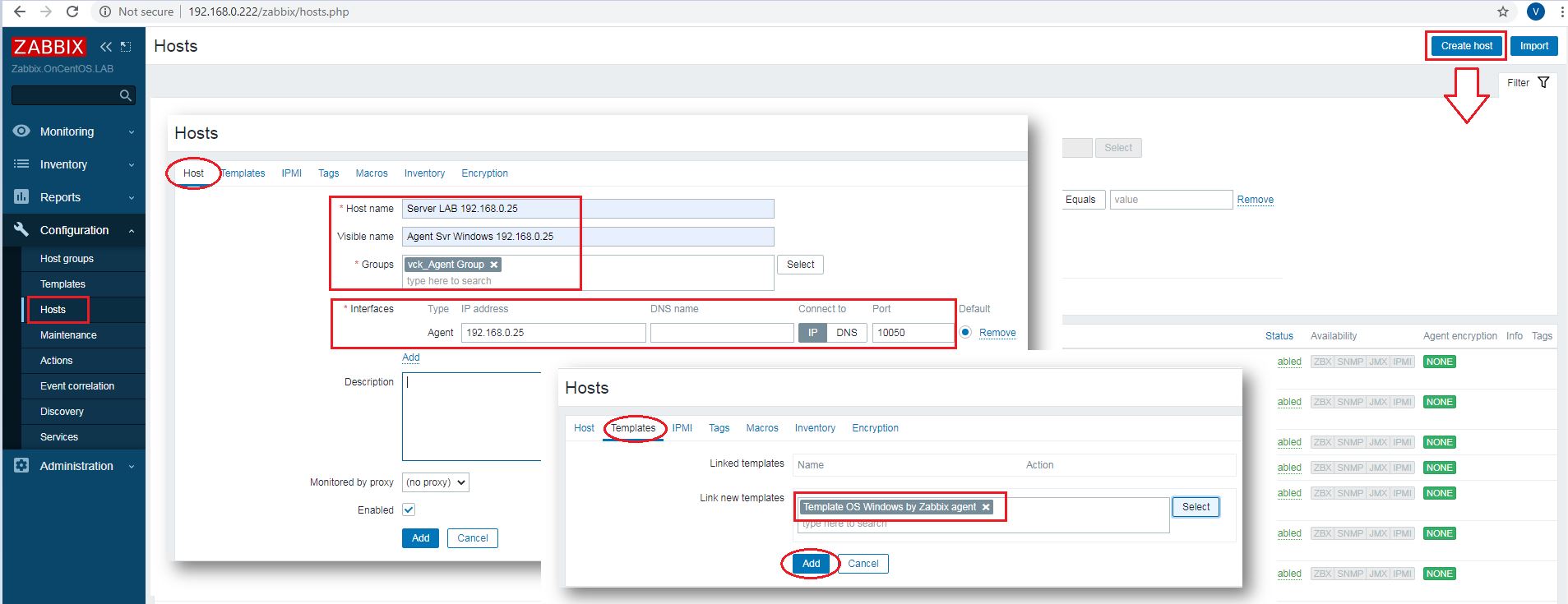The height and width of the screenshot is (604, 1568).
Task: Open Services in Configuration menu
Action: point(59,437)
